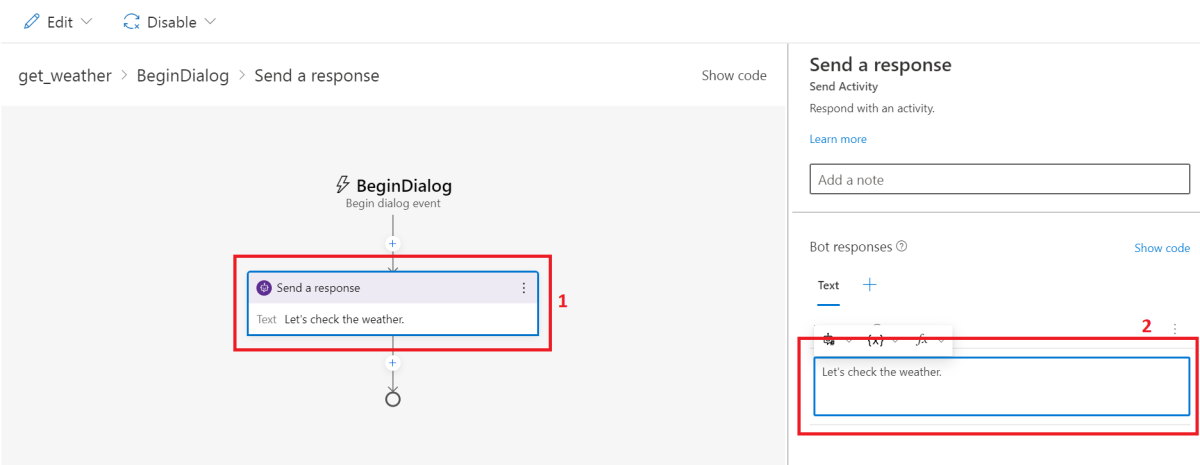This screenshot has width=1200, height=465.
Task: Open the Send a response node's more options
Action: click(x=523, y=288)
